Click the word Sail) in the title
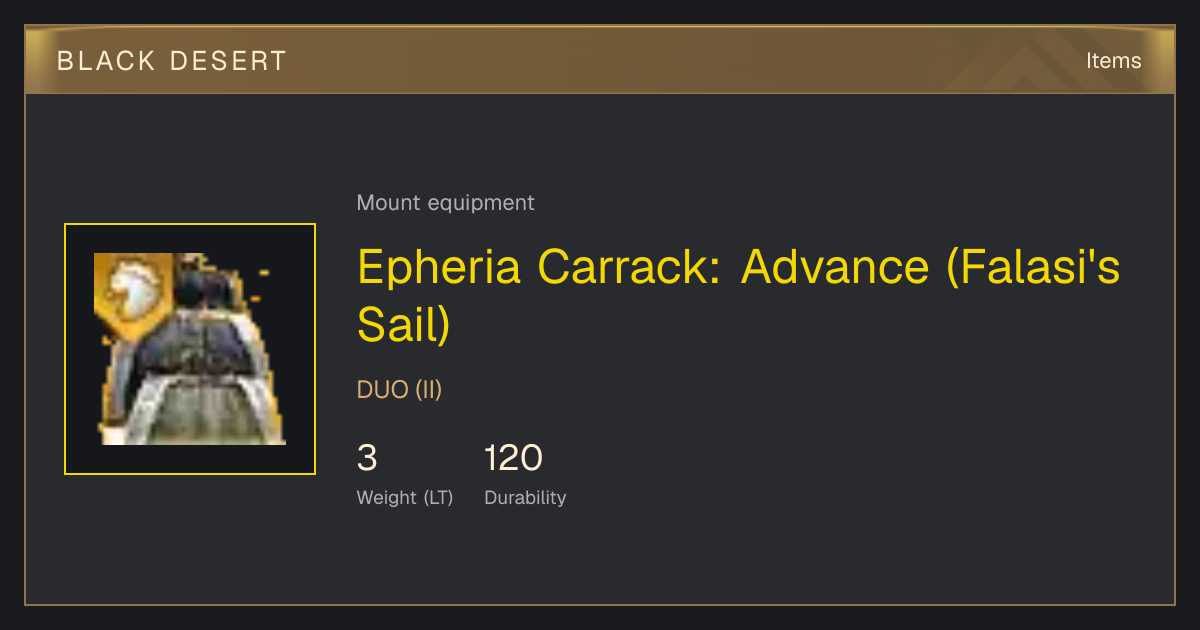This screenshot has height=630, width=1200. click(404, 326)
